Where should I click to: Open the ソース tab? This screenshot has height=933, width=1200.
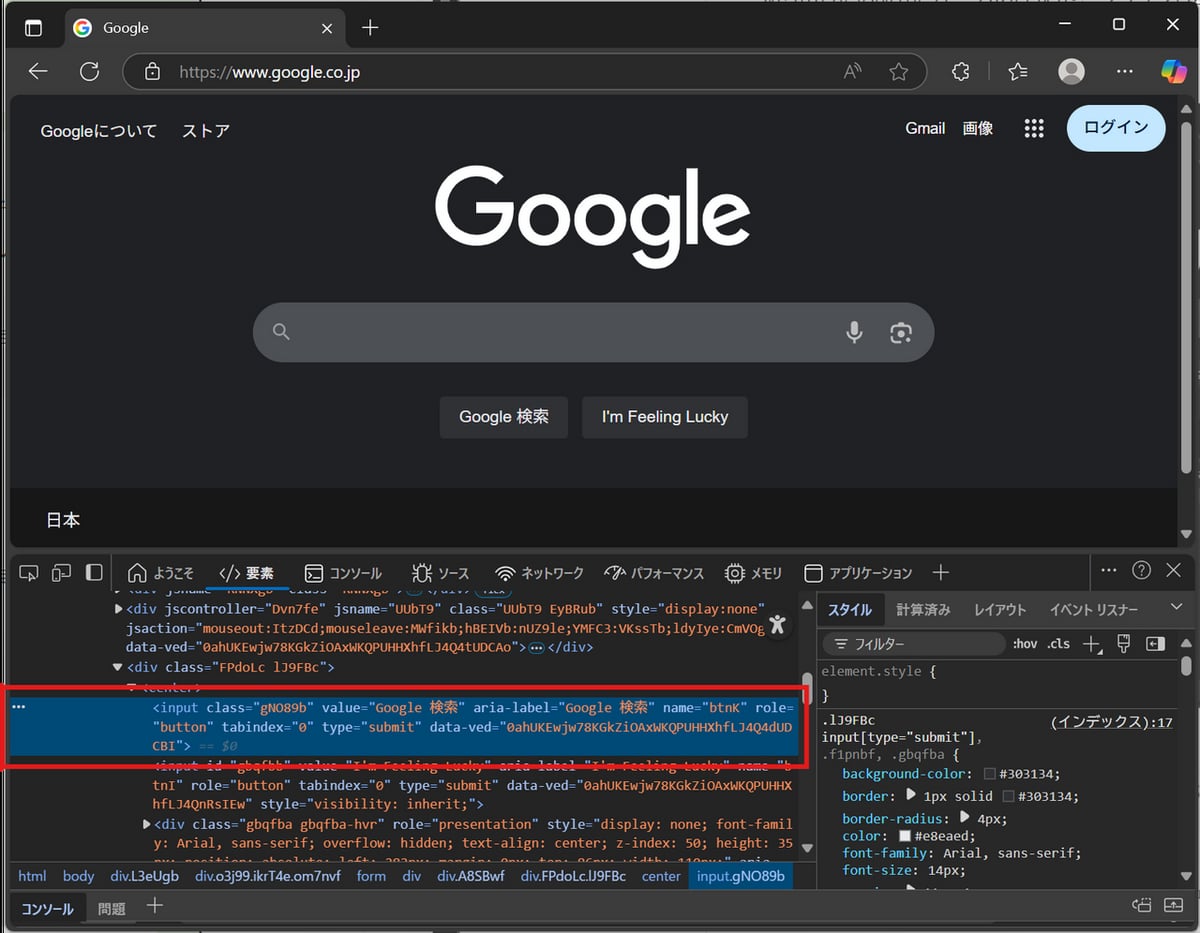point(440,573)
